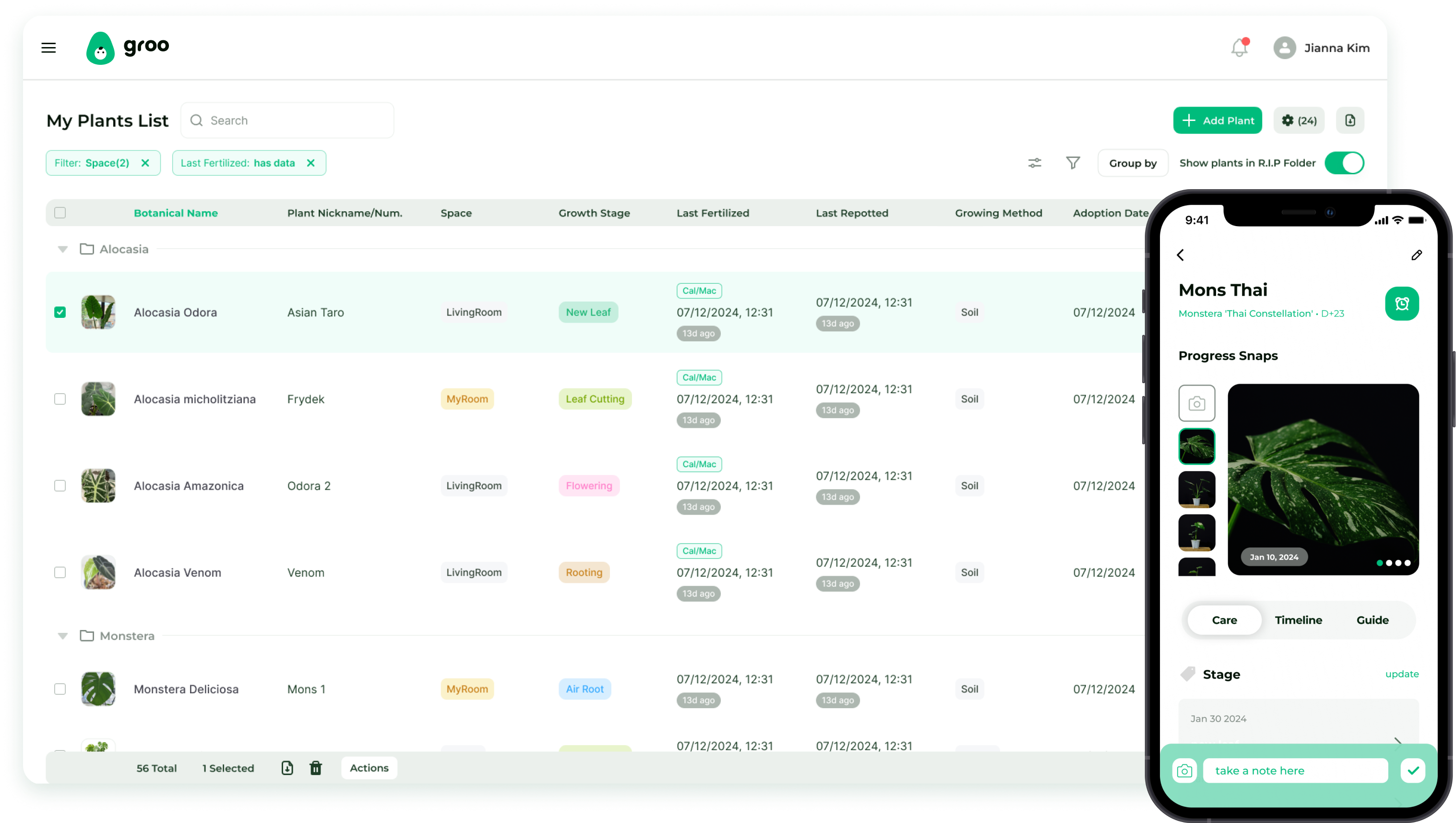Open the column adjustment sliders icon
Image resolution: width=1456 pixels, height=823 pixels.
coord(1034,163)
